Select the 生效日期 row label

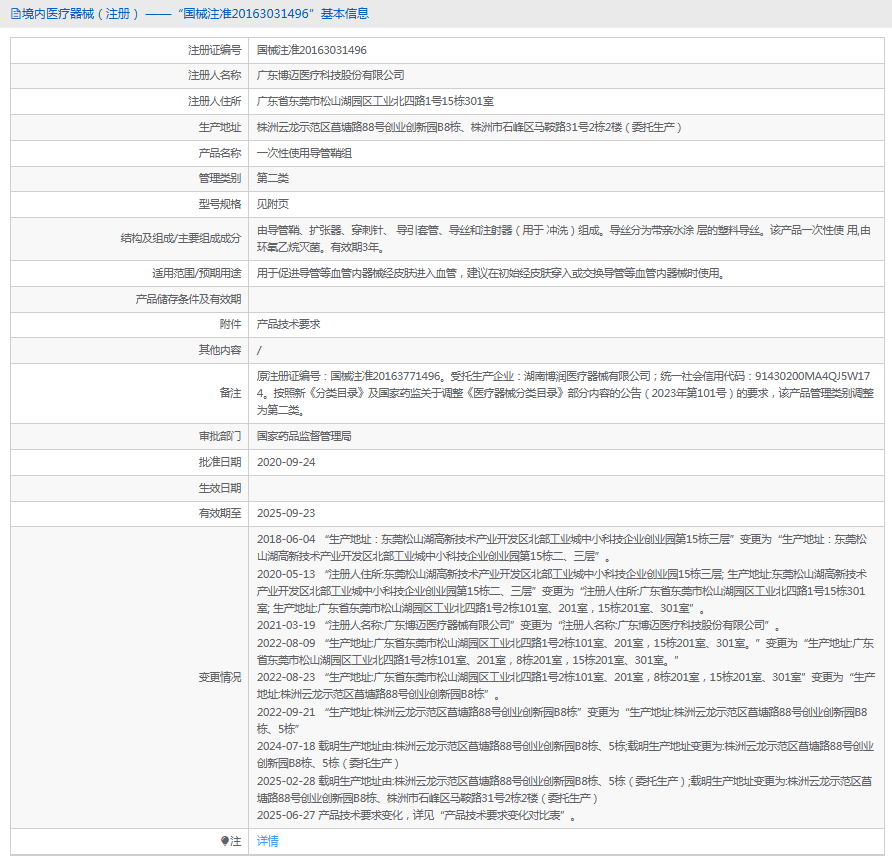(220, 488)
